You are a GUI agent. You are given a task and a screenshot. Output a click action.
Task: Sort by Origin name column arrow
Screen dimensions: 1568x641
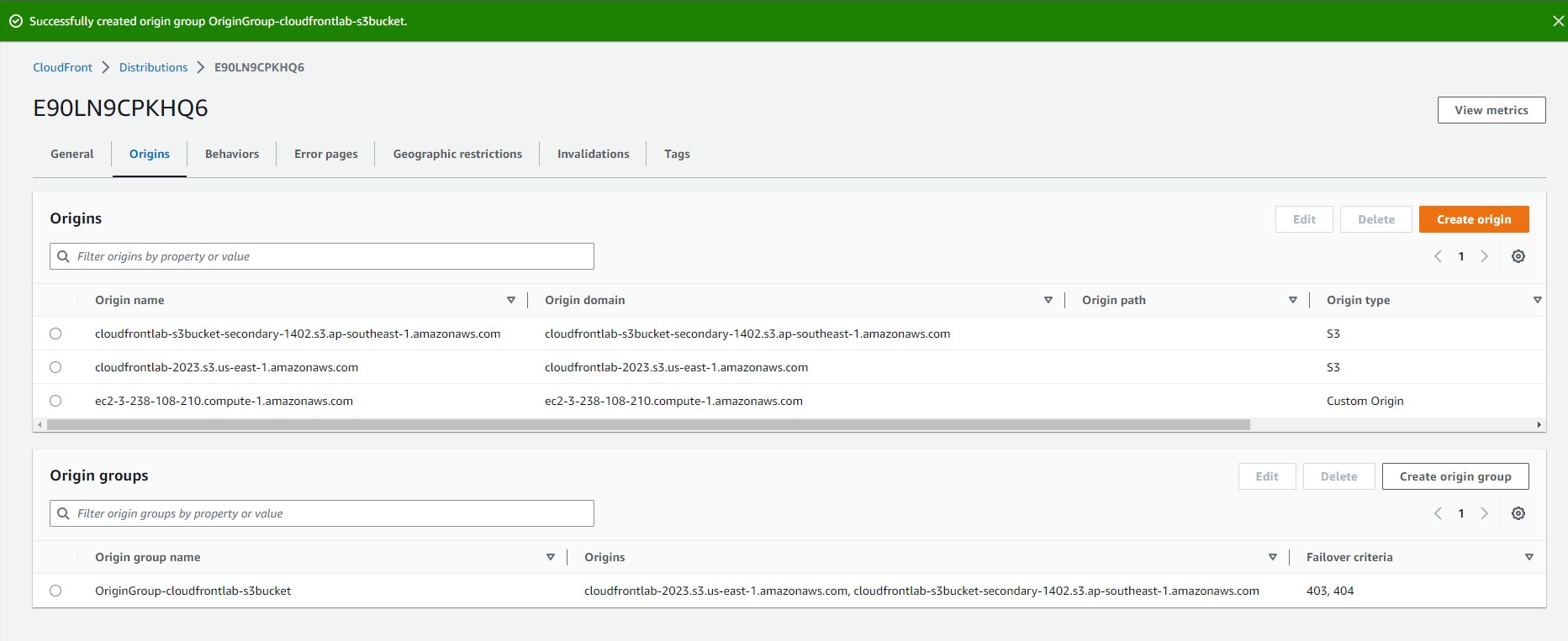coord(510,300)
